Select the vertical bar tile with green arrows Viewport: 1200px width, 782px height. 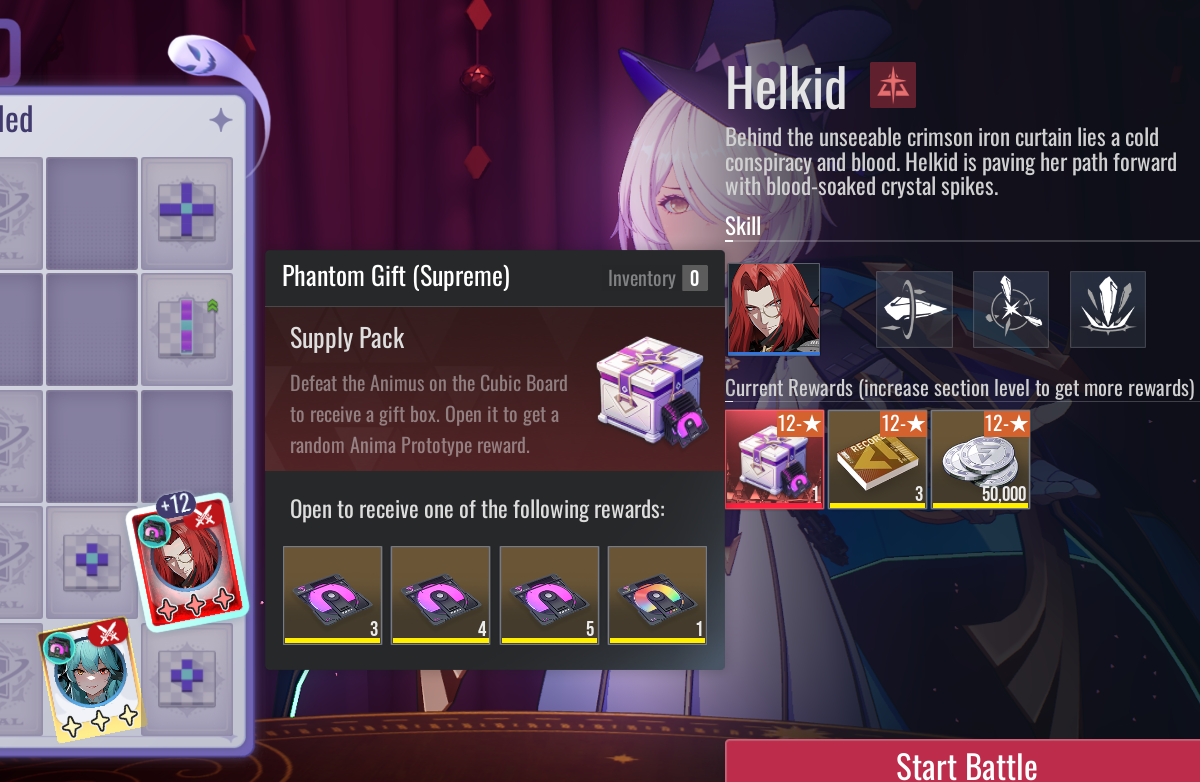[x=187, y=328]
